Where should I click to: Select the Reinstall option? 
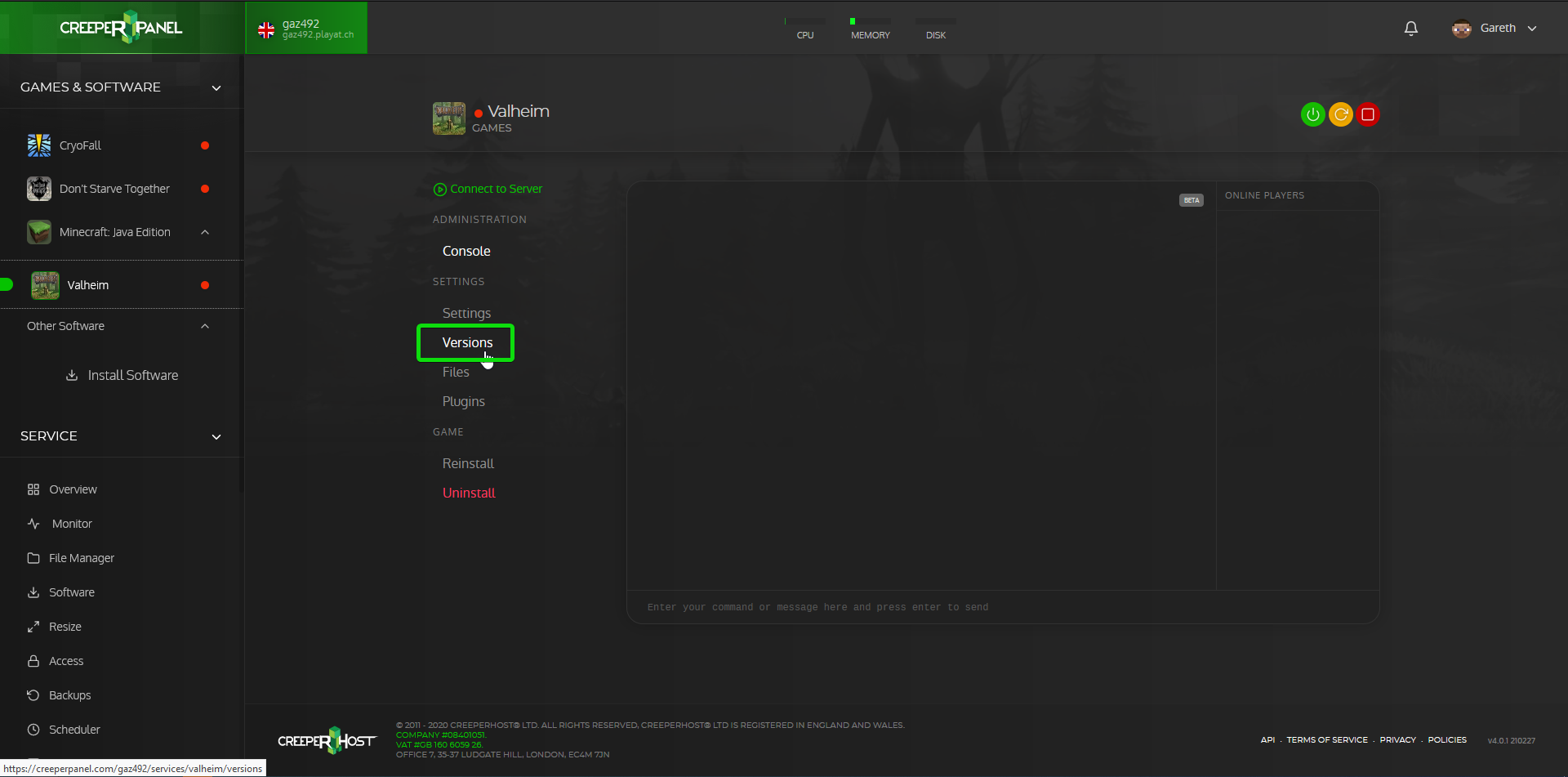[x=468, y=463]
